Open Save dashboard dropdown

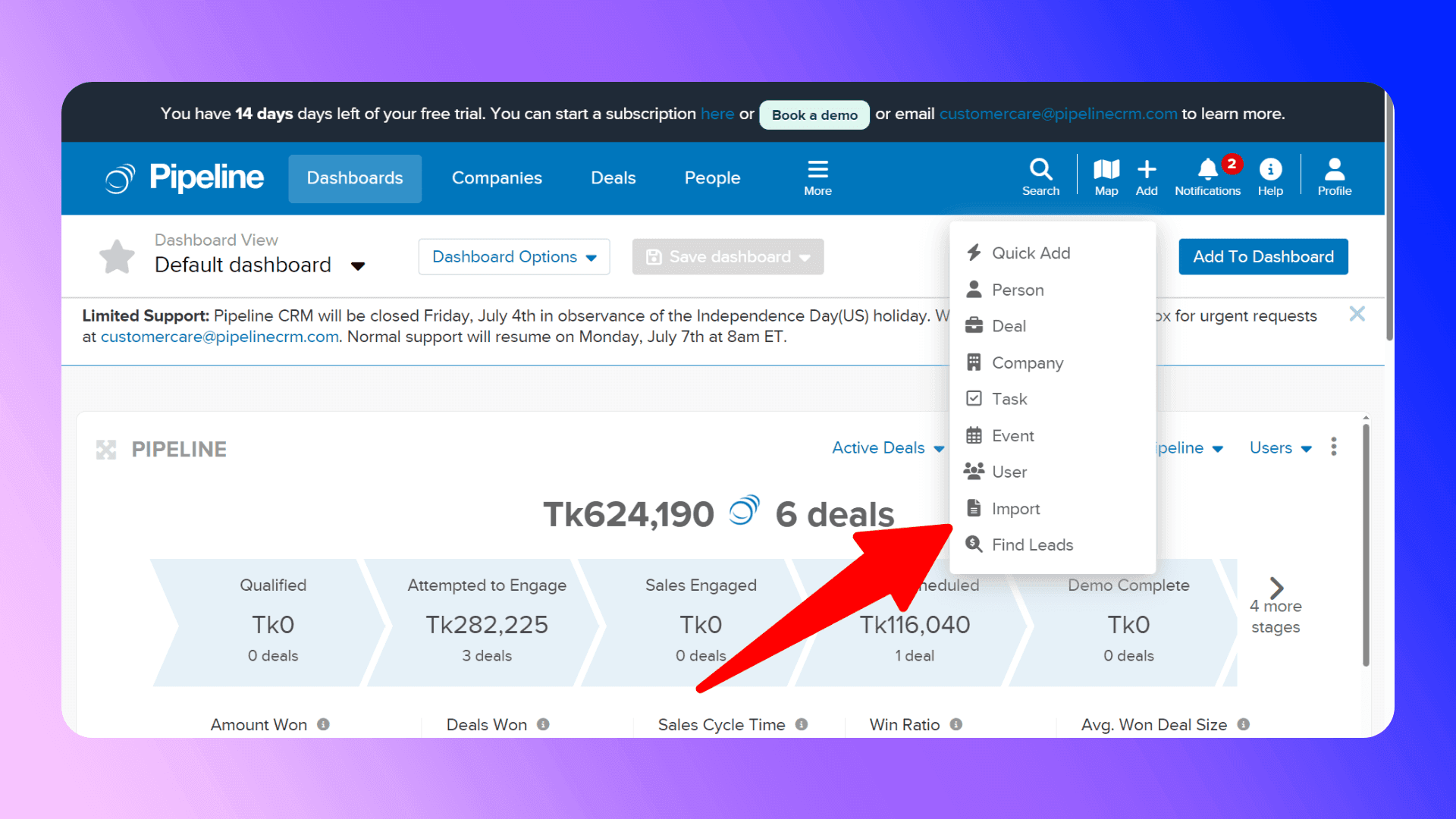tap(728, 257)
